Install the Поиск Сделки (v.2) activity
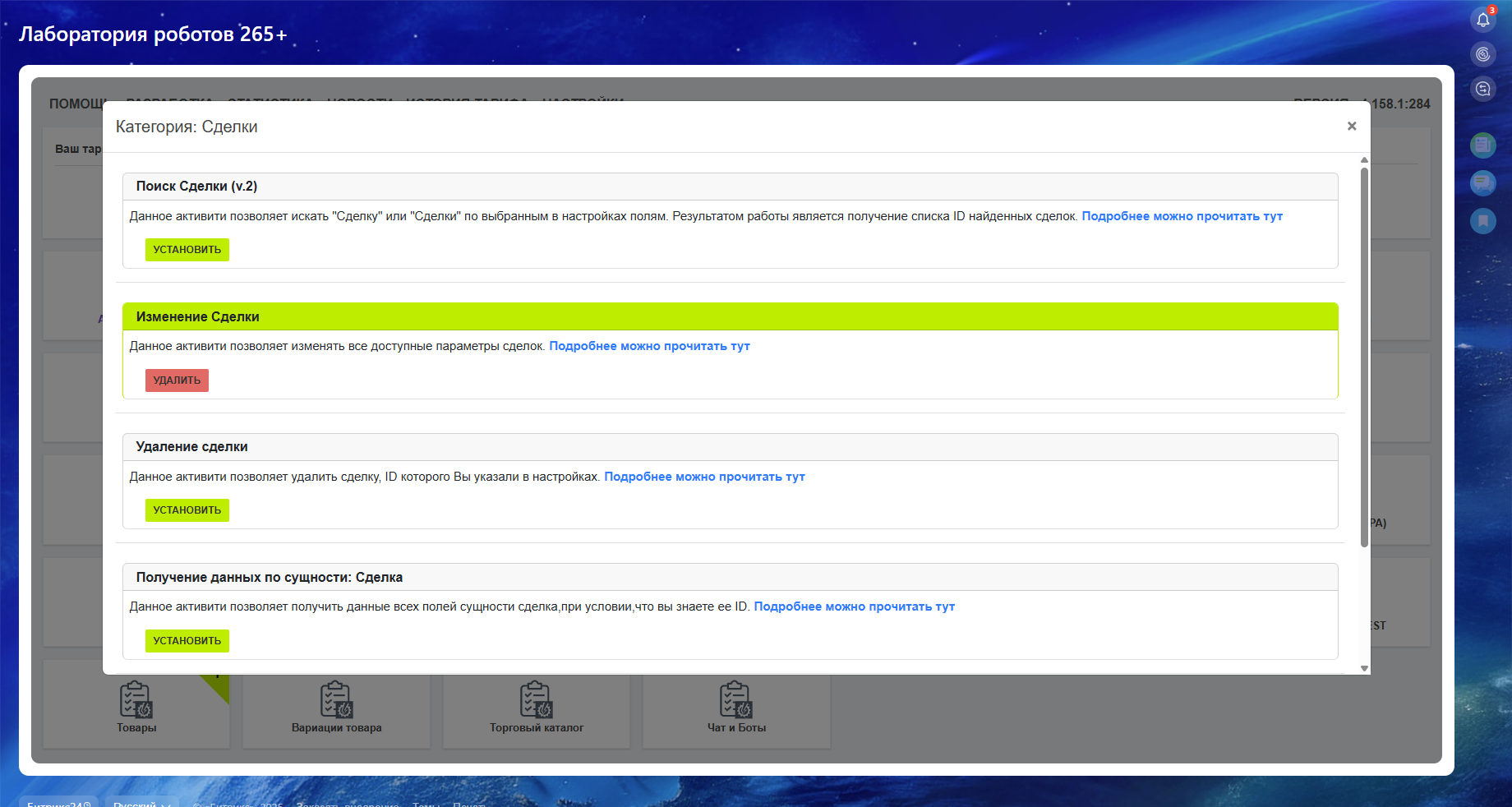Viewport: 1512px width, 807px height. click(x=187, y=250)
